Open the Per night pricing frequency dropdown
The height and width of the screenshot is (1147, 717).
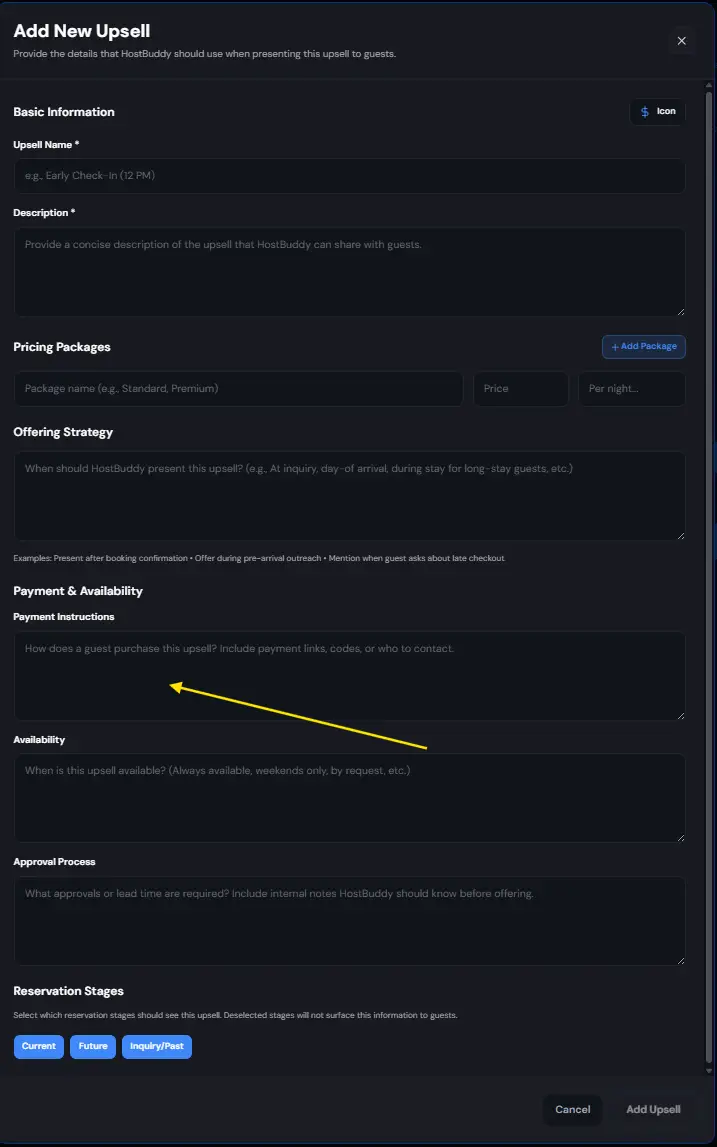631,388
